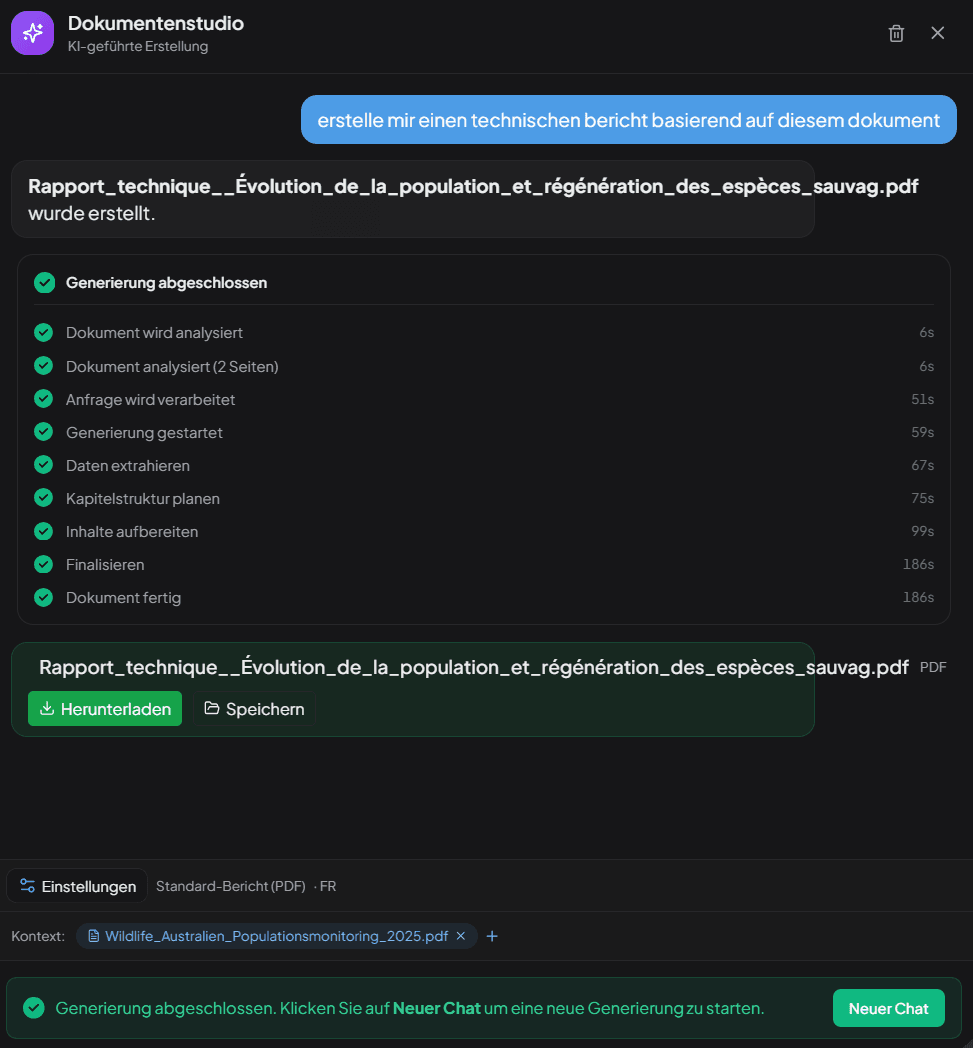
Task: Click the download icon inside the Herunterladen button
Action: pos(47,708)
